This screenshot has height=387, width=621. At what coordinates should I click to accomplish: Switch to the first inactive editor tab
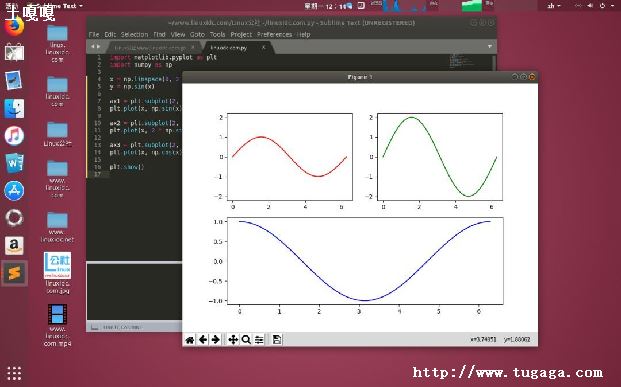(152, 48)
